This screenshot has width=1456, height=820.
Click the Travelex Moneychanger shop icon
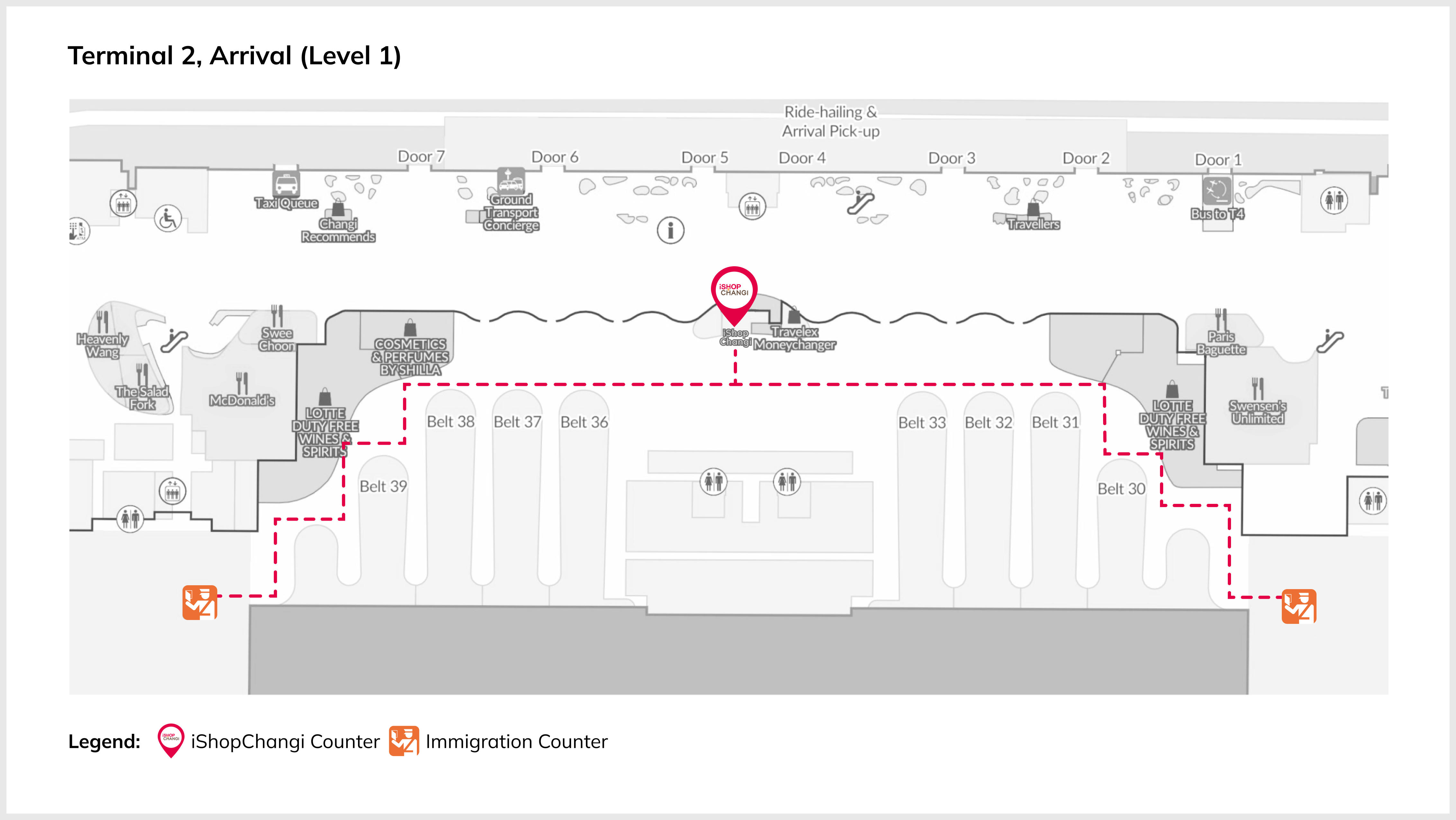coord(794,315)
